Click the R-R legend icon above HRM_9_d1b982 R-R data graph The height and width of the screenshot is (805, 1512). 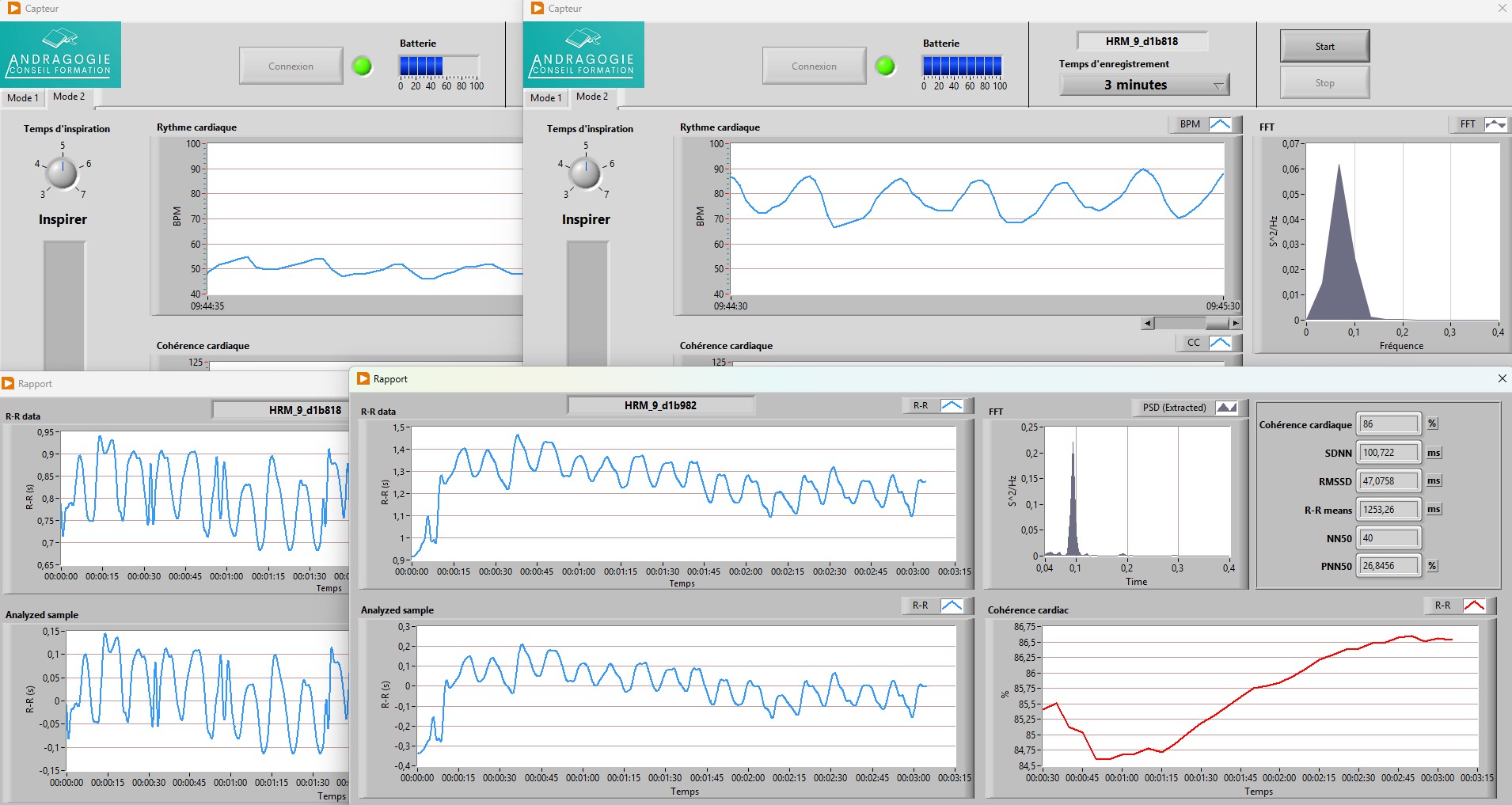point(951,405)
